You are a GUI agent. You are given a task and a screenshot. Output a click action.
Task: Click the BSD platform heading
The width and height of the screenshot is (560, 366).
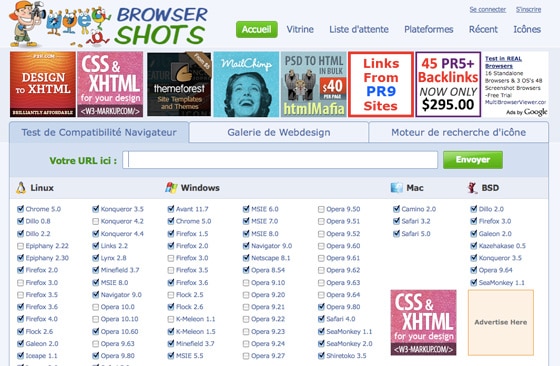tap(490, 188)
